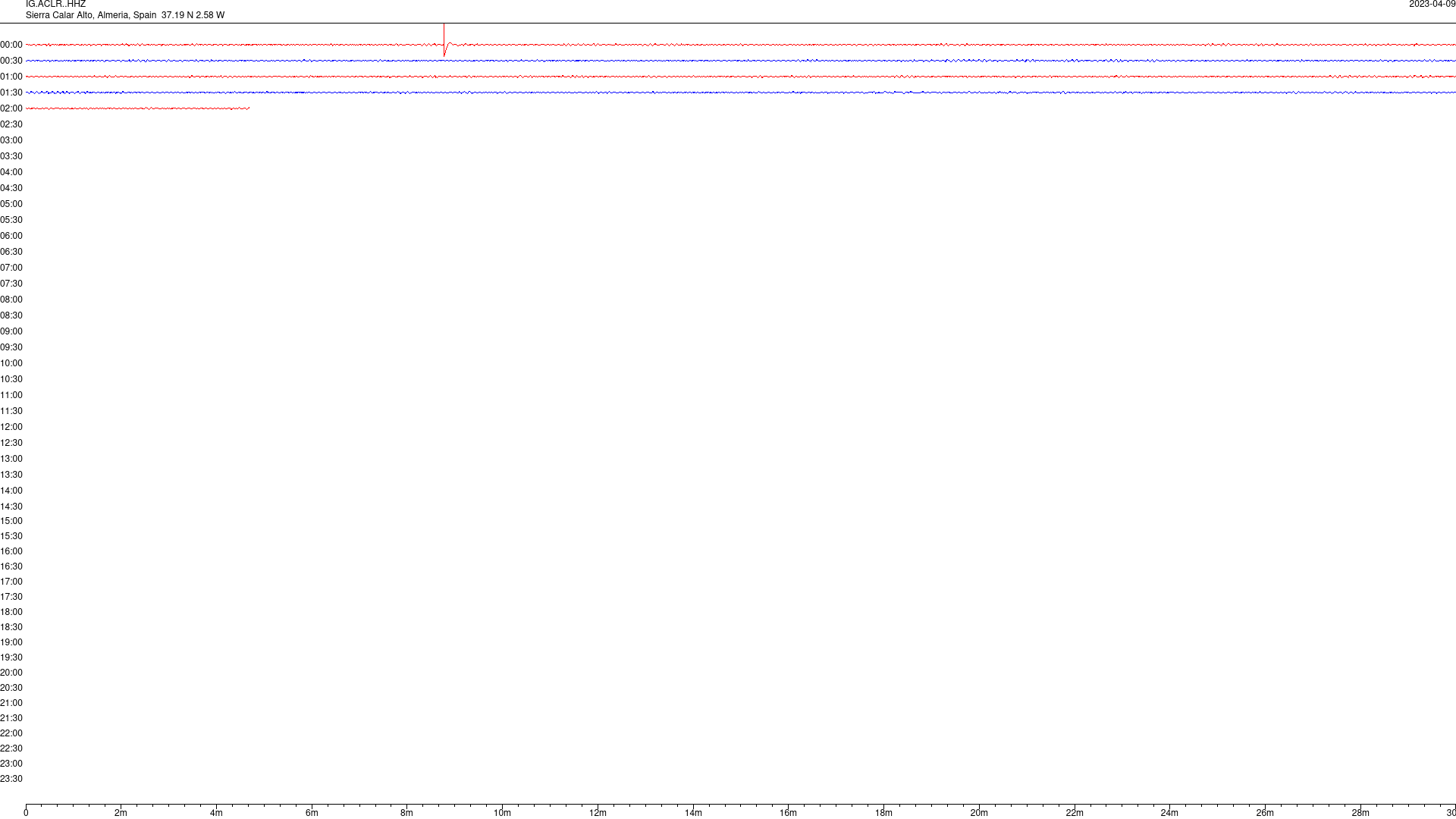Screen dimensions: 1456x819
Task: Select the 19:30 row time label
Action: click(x=11, y=657)
